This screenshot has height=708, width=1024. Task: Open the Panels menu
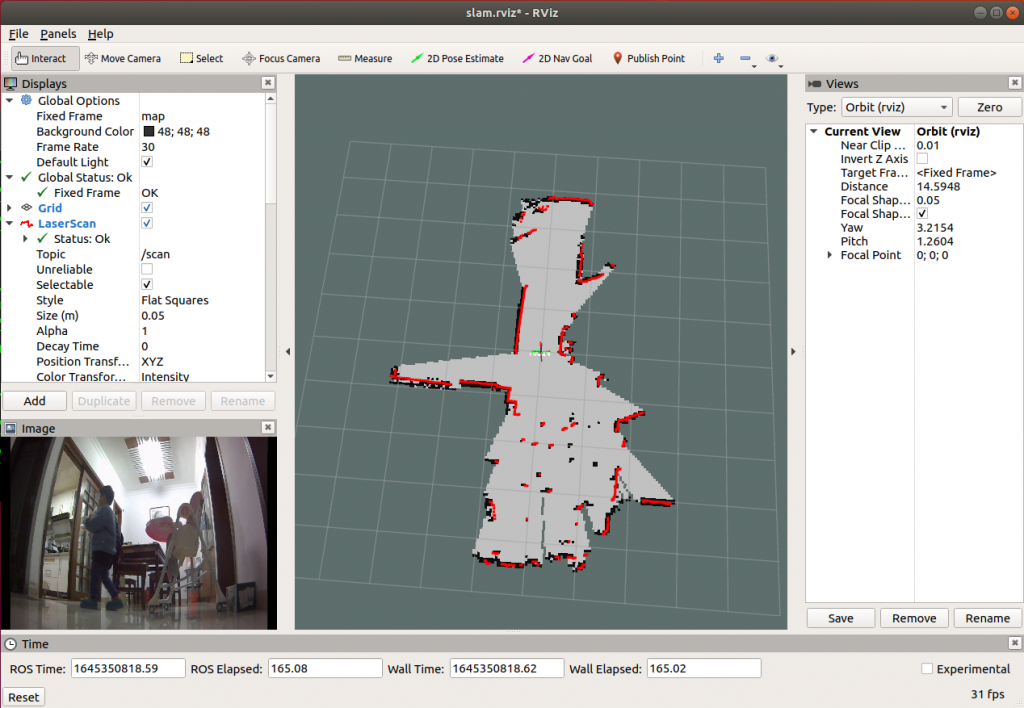(58, 34)
